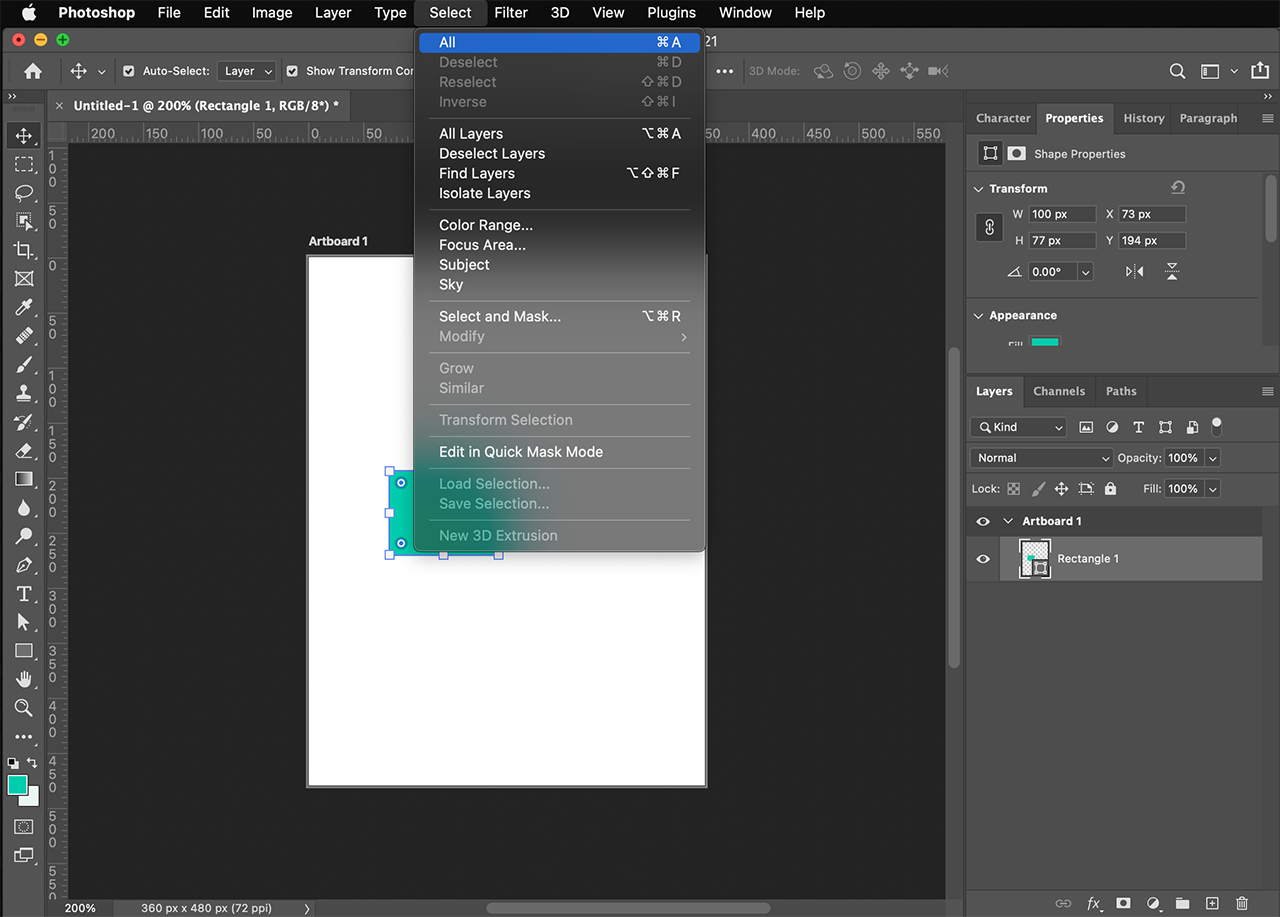Select the Blur tool
Image resolution: width=1280 pixels, height=917 pixels.
click(x=24, y=508)
